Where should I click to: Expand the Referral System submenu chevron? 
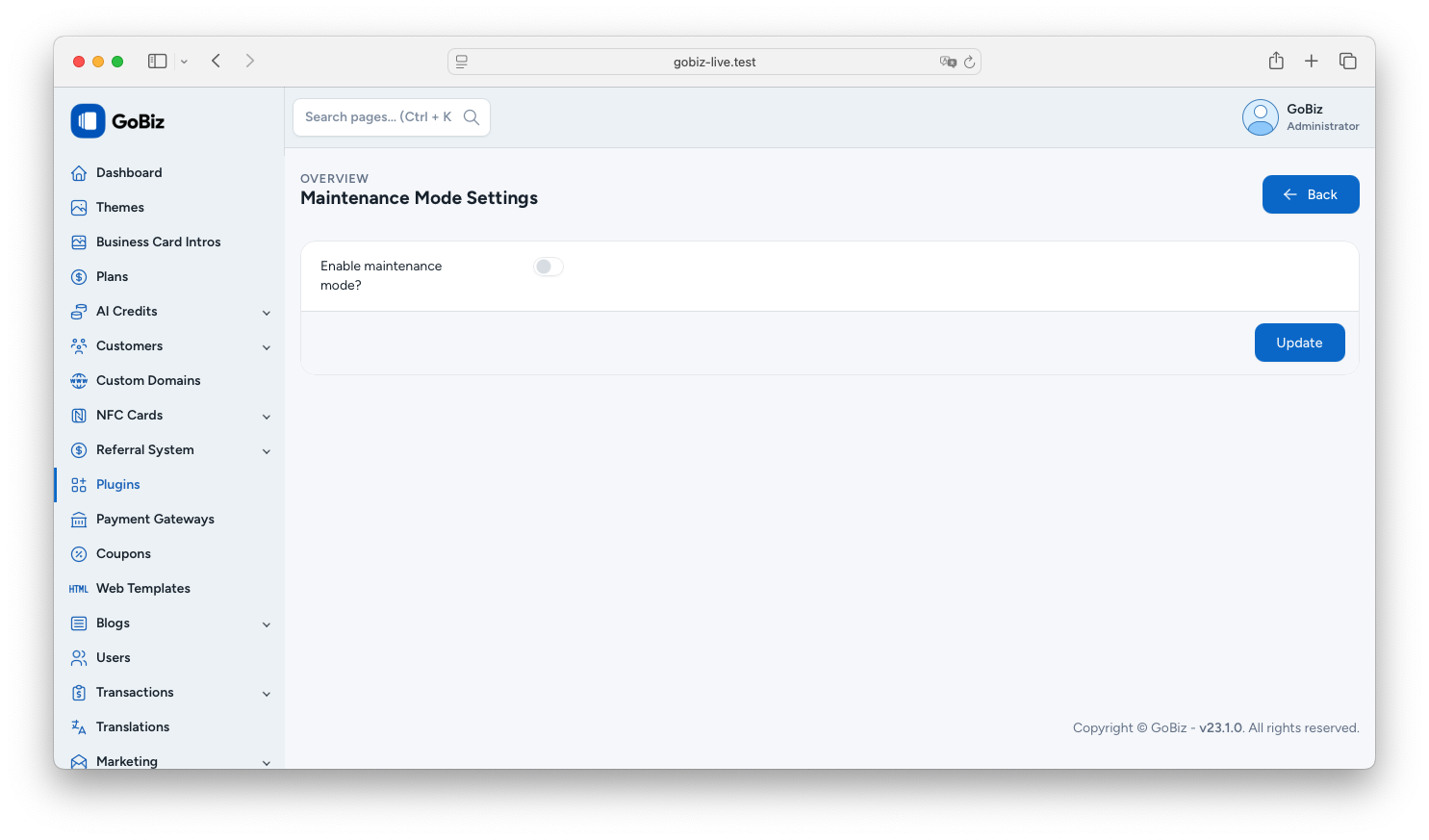tap(267, 451)
